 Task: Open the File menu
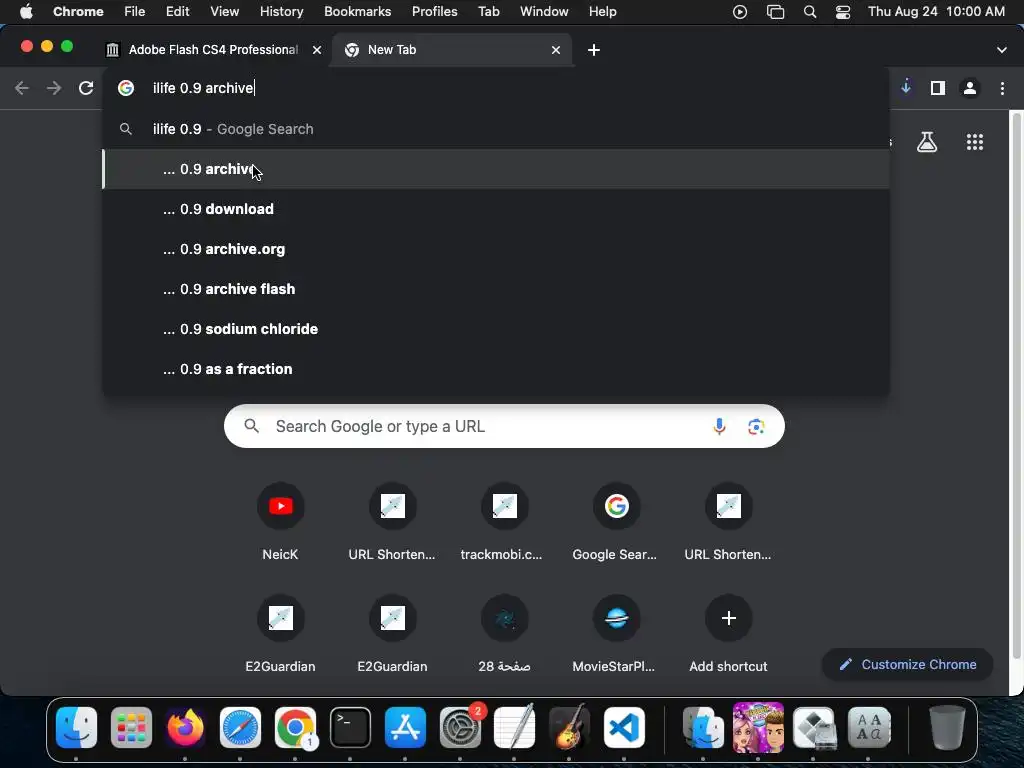(135, 12)
